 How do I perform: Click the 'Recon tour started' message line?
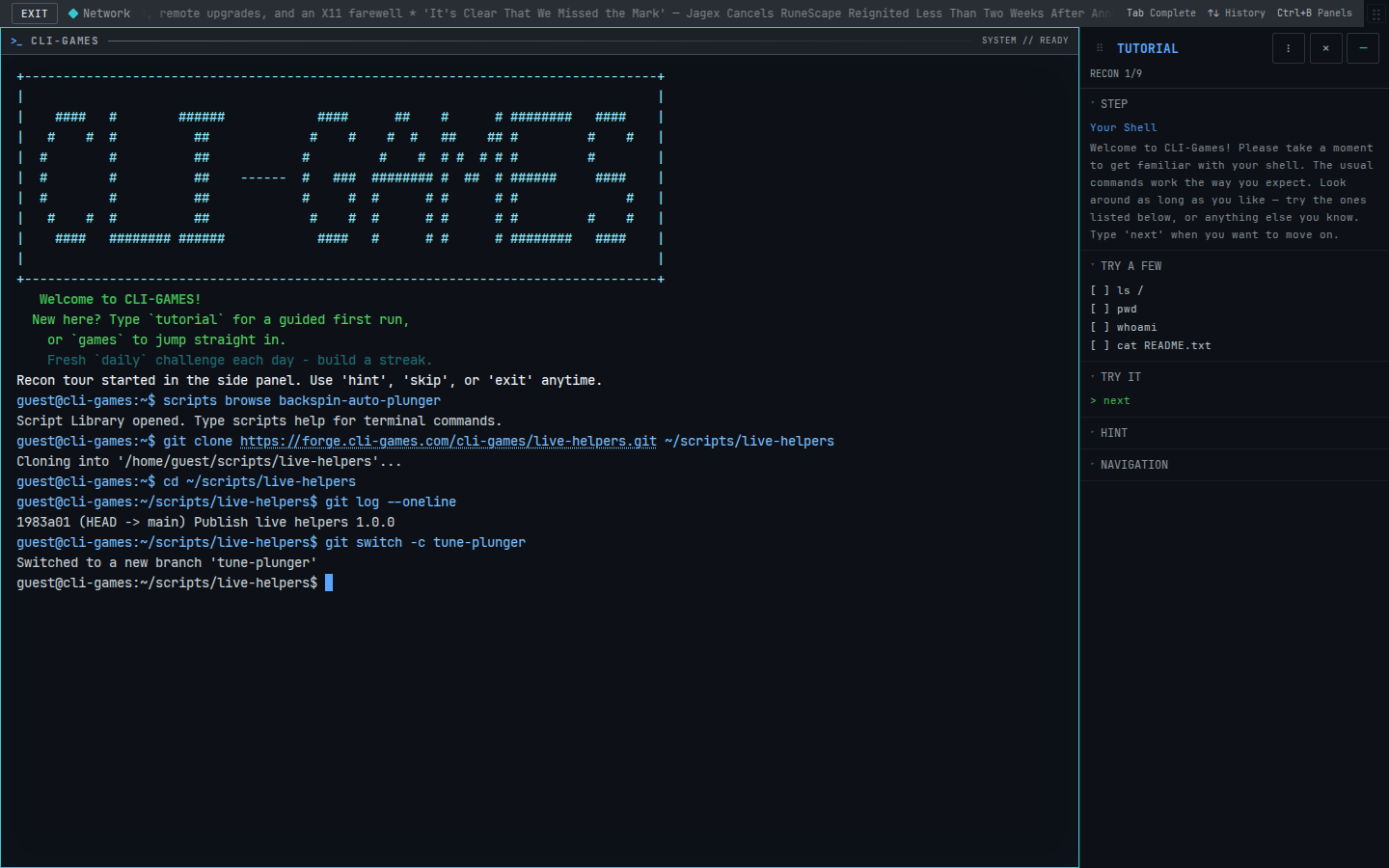pos(310,380)
